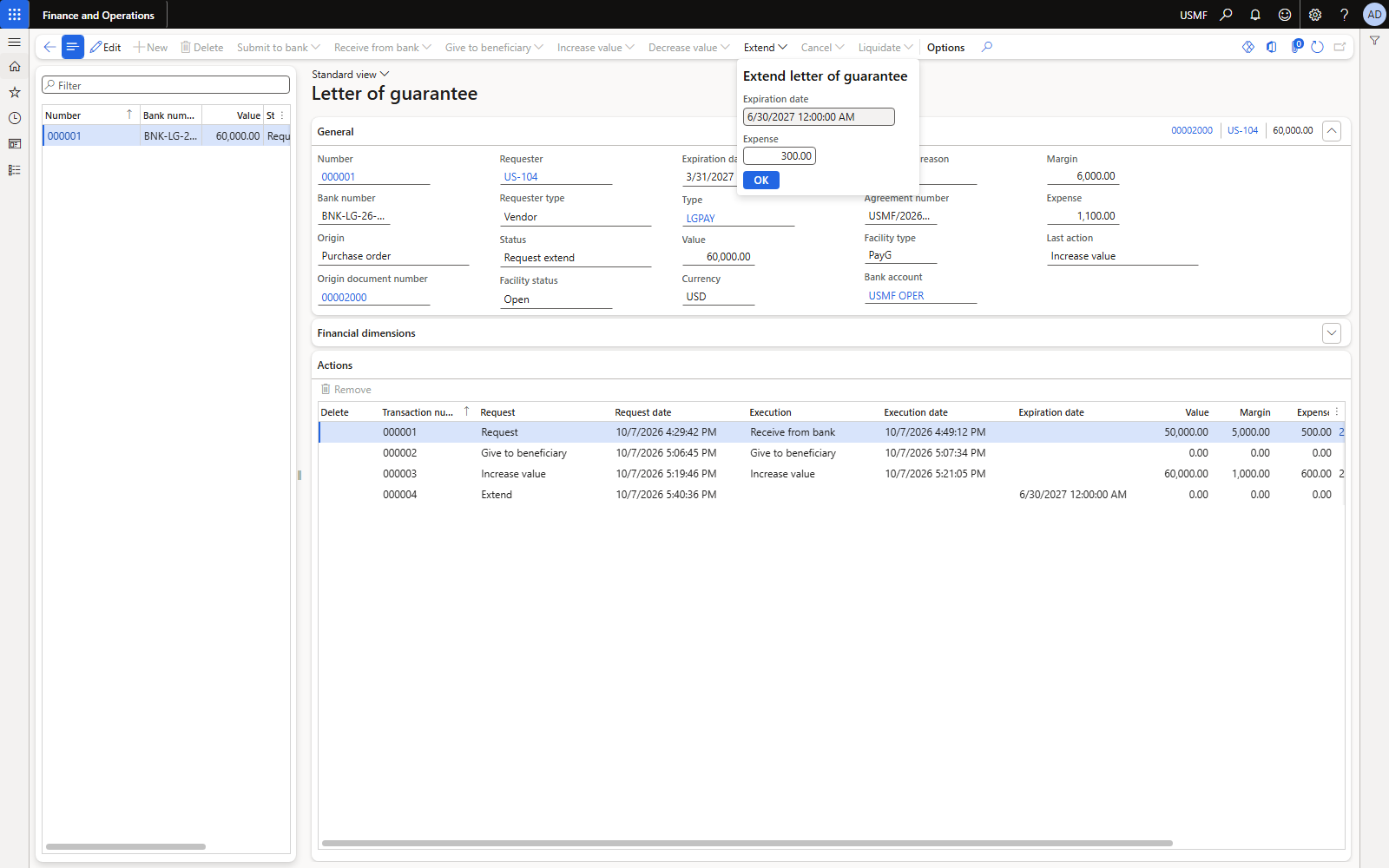Screen dimensions: 1389x868
Task: Click the Expense field showing 300.00
Action: click(x=780, y=156)
